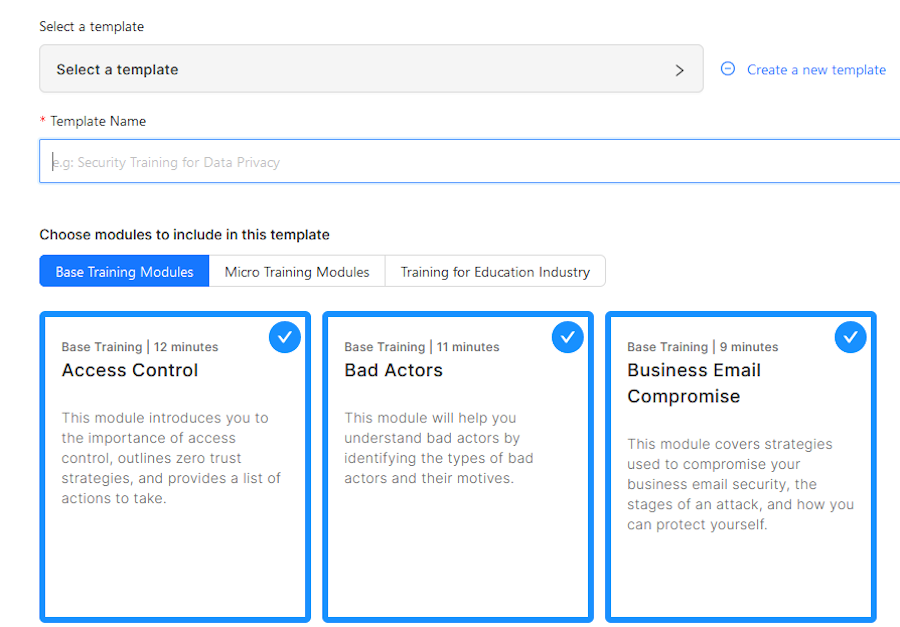Click the Create a new template link

(816, 69)
